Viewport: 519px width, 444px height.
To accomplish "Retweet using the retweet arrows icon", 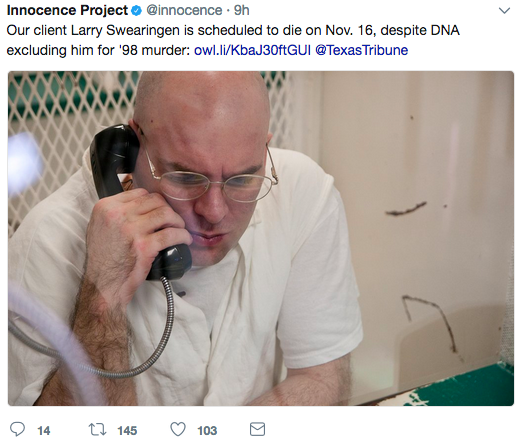I will [x=97, y=429].
